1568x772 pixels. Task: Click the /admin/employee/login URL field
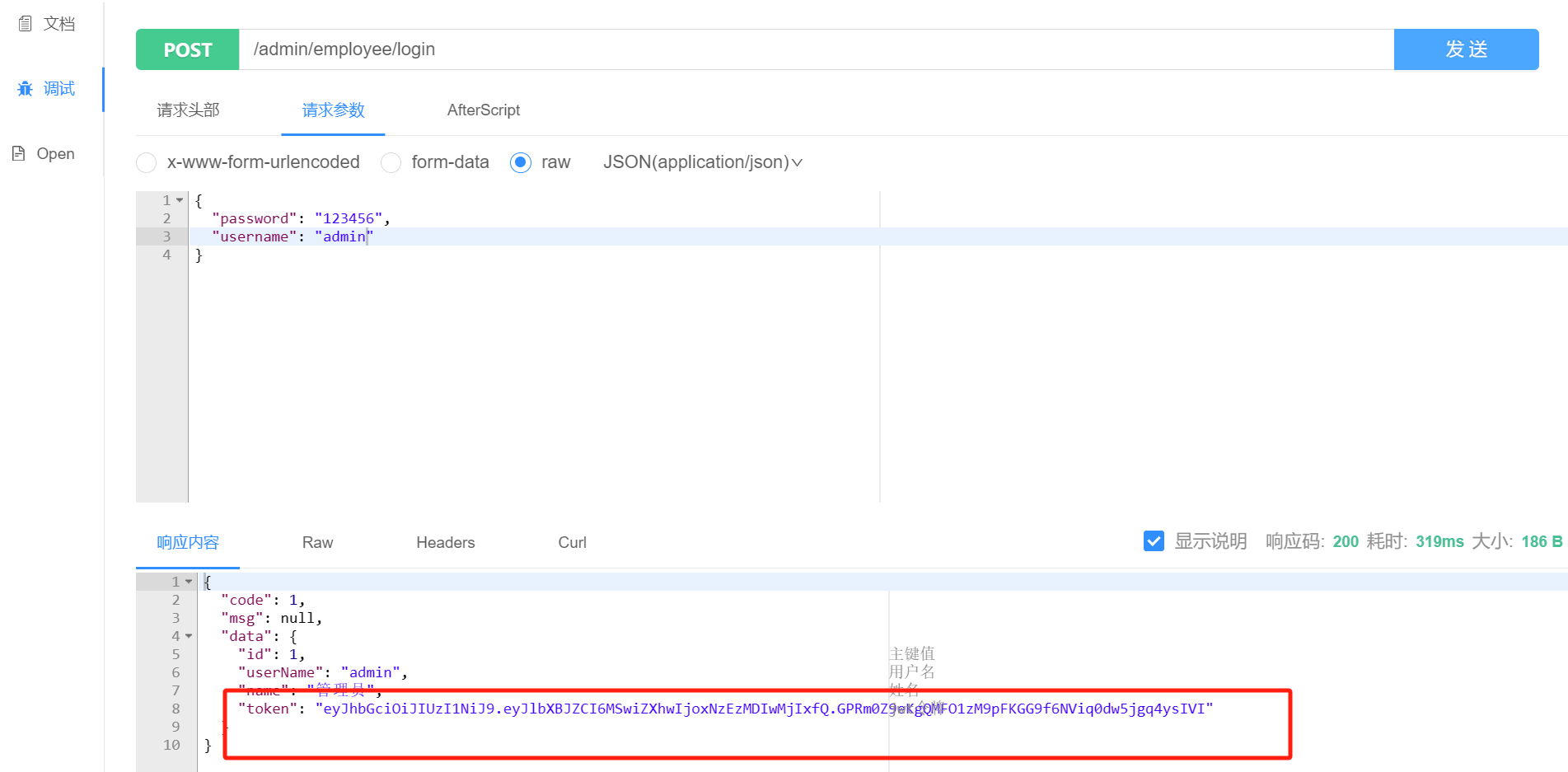(x=816, y=49)
